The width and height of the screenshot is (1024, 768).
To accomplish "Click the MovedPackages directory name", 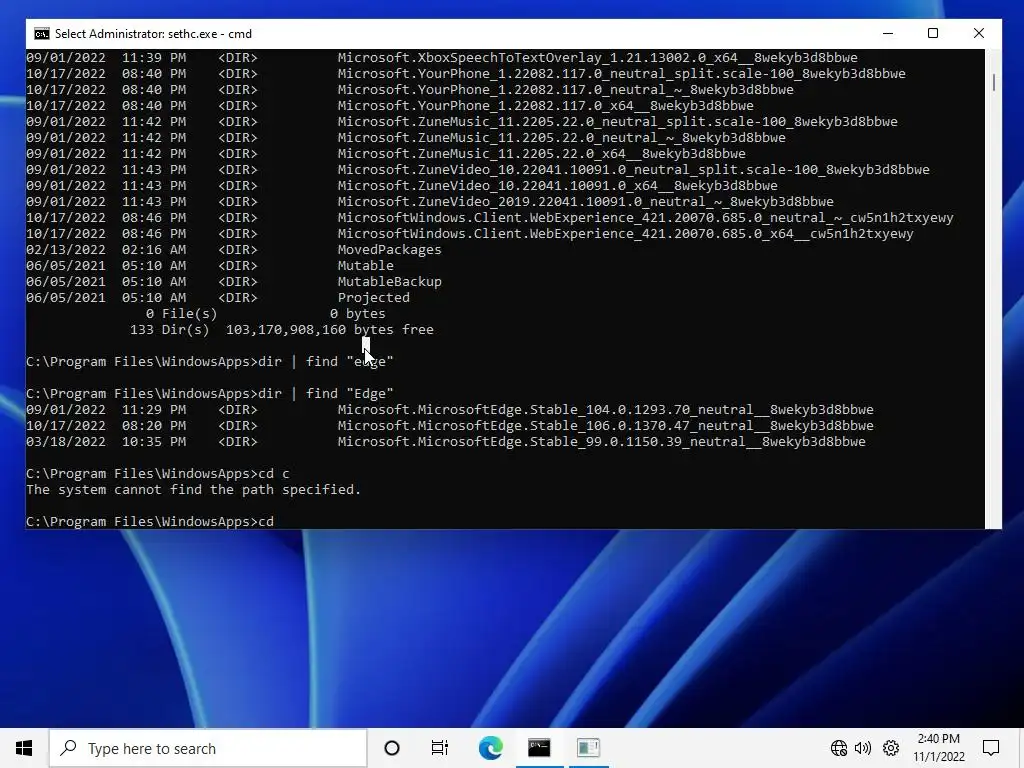I will [389, 249].
